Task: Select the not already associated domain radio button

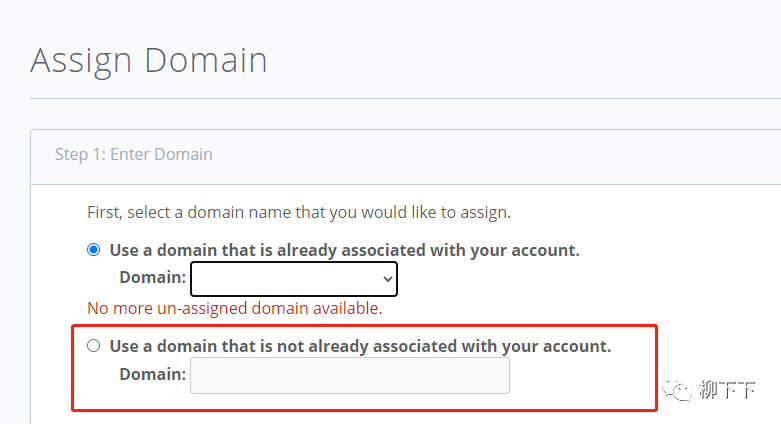Action: point(94,346)
